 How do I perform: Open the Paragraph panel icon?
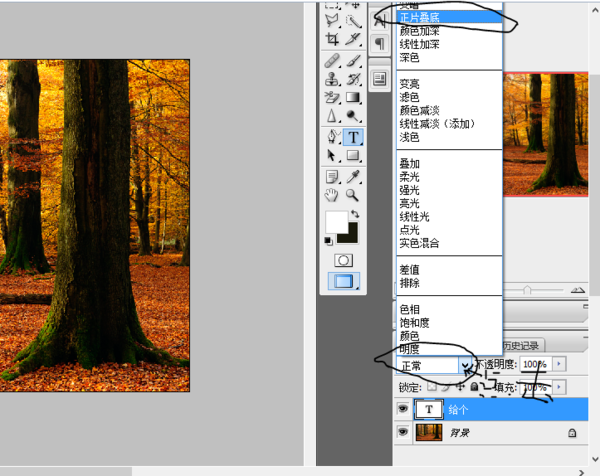point(380,43)
